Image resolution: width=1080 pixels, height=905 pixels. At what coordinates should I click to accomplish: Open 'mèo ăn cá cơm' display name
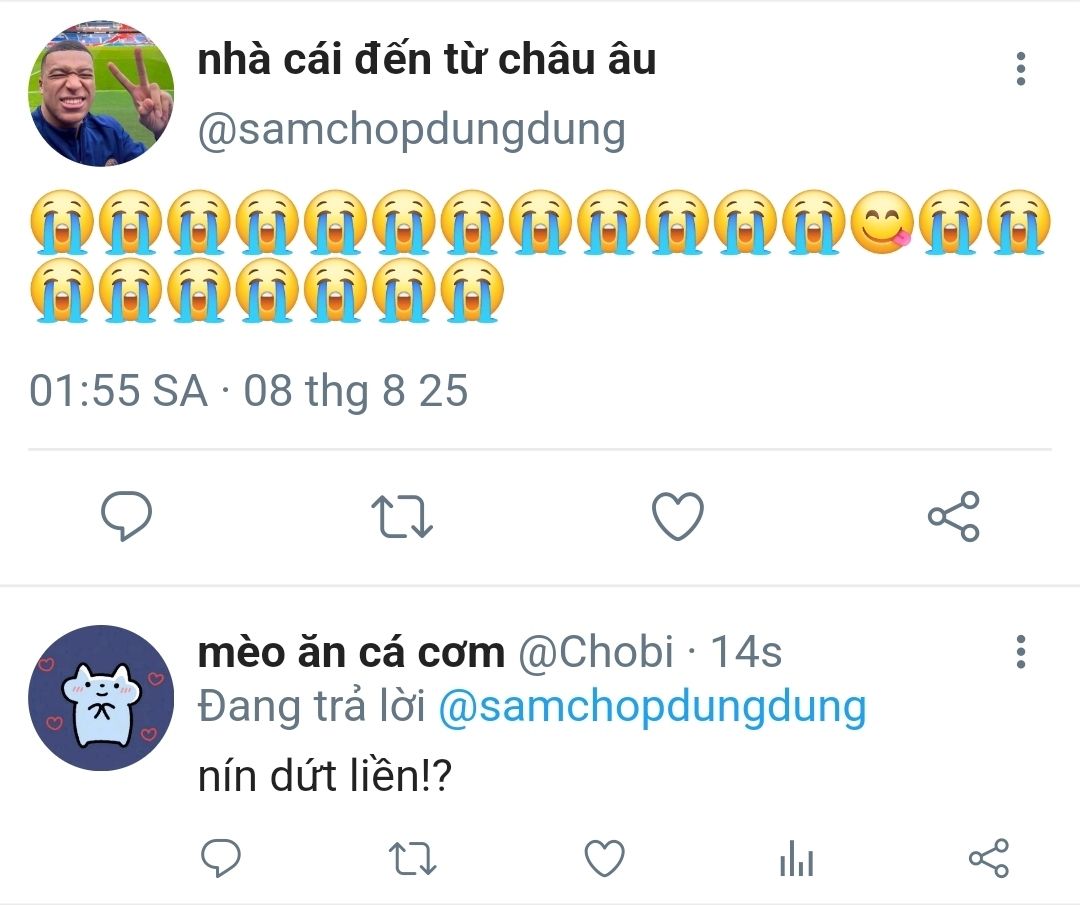(x=351, y=652)
